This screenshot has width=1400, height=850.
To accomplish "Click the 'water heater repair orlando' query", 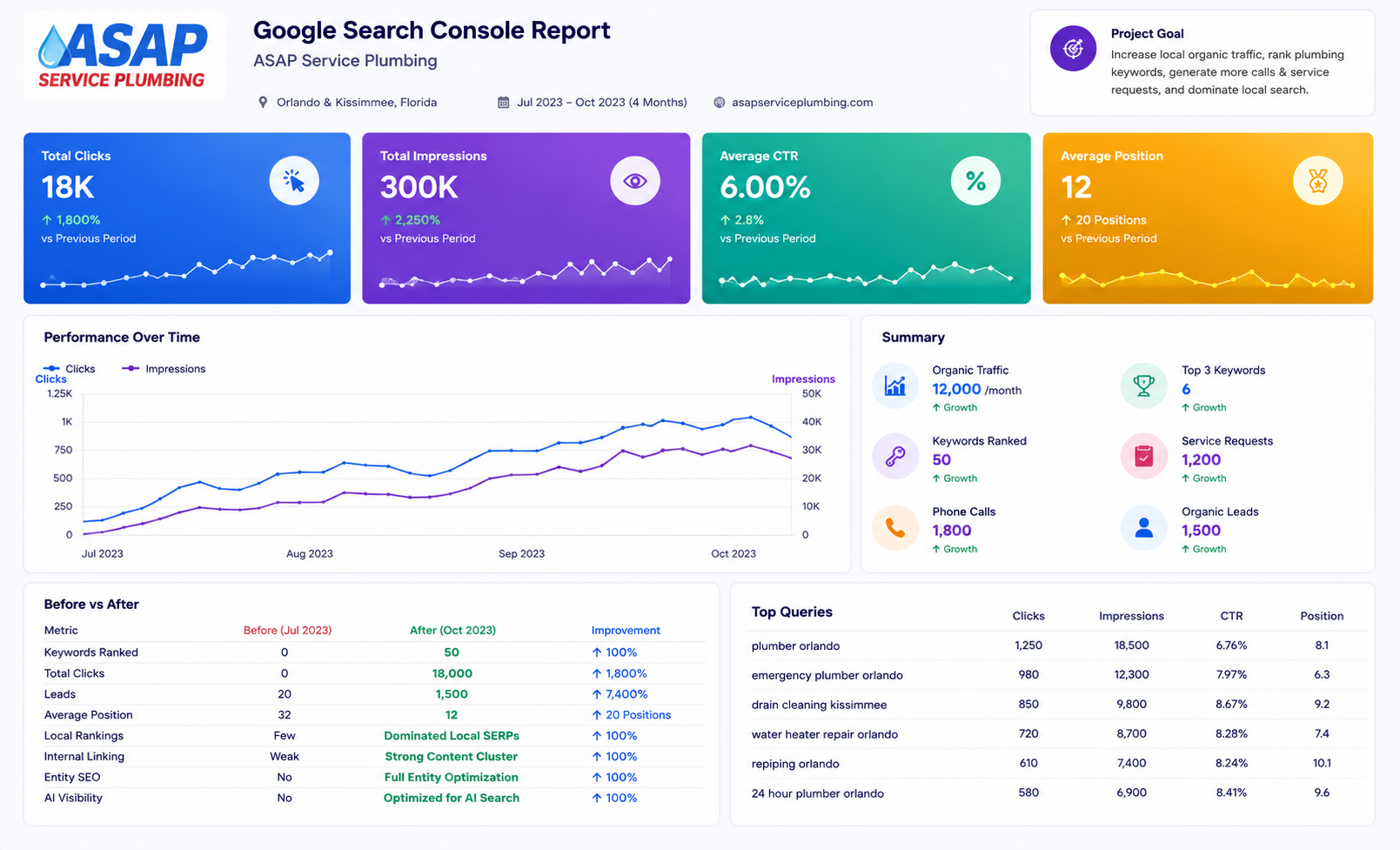I will [824, 734].
